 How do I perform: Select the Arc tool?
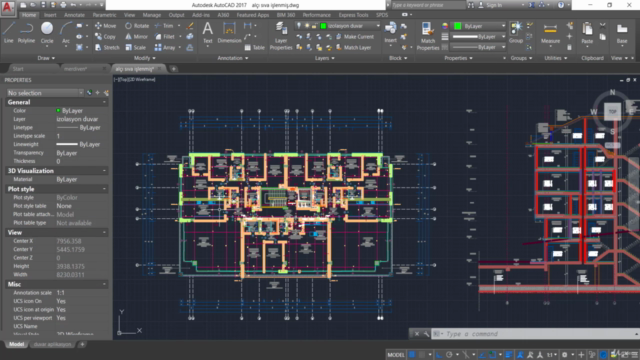tap(65, 32)
